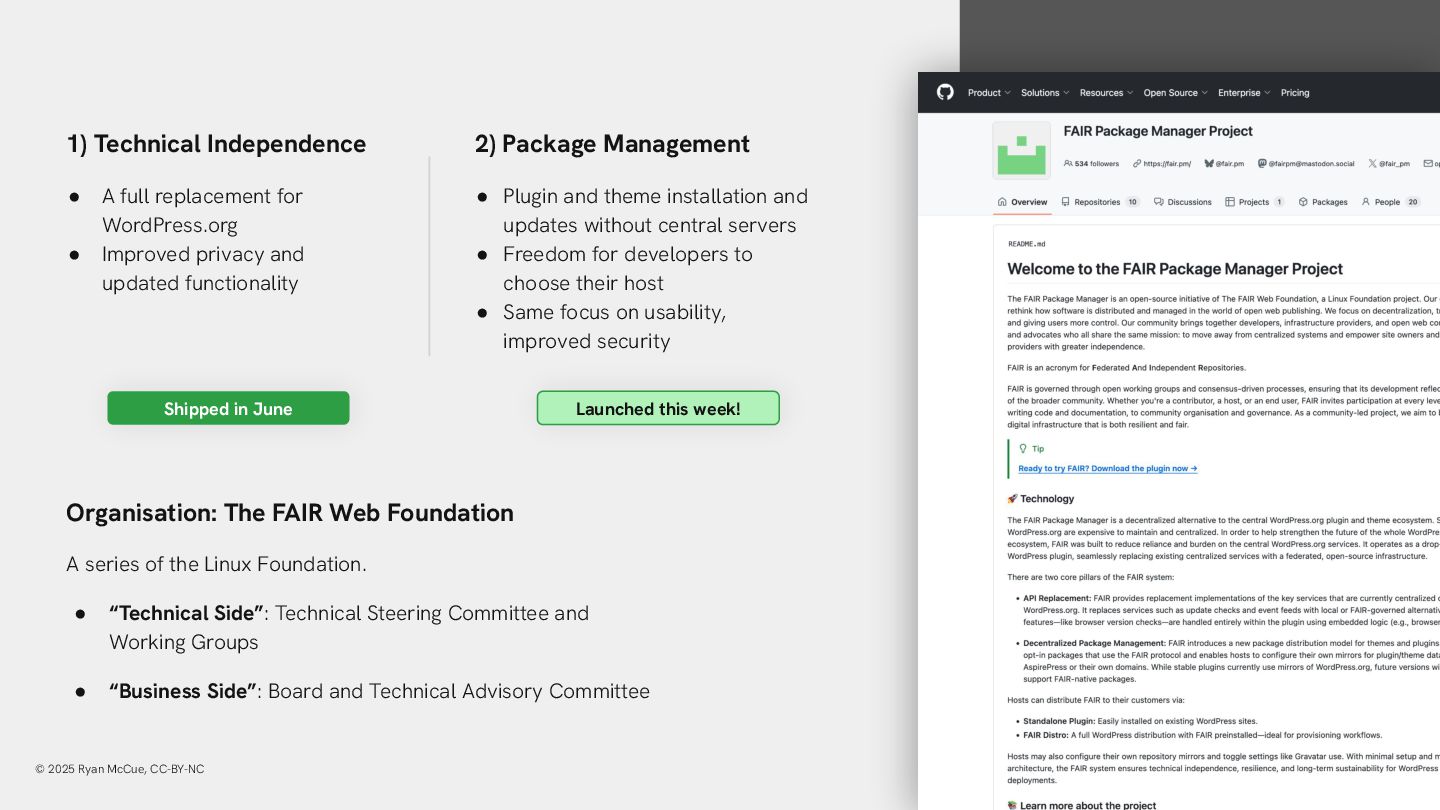Open the FAIR organization avatar image

point(1021,151)
